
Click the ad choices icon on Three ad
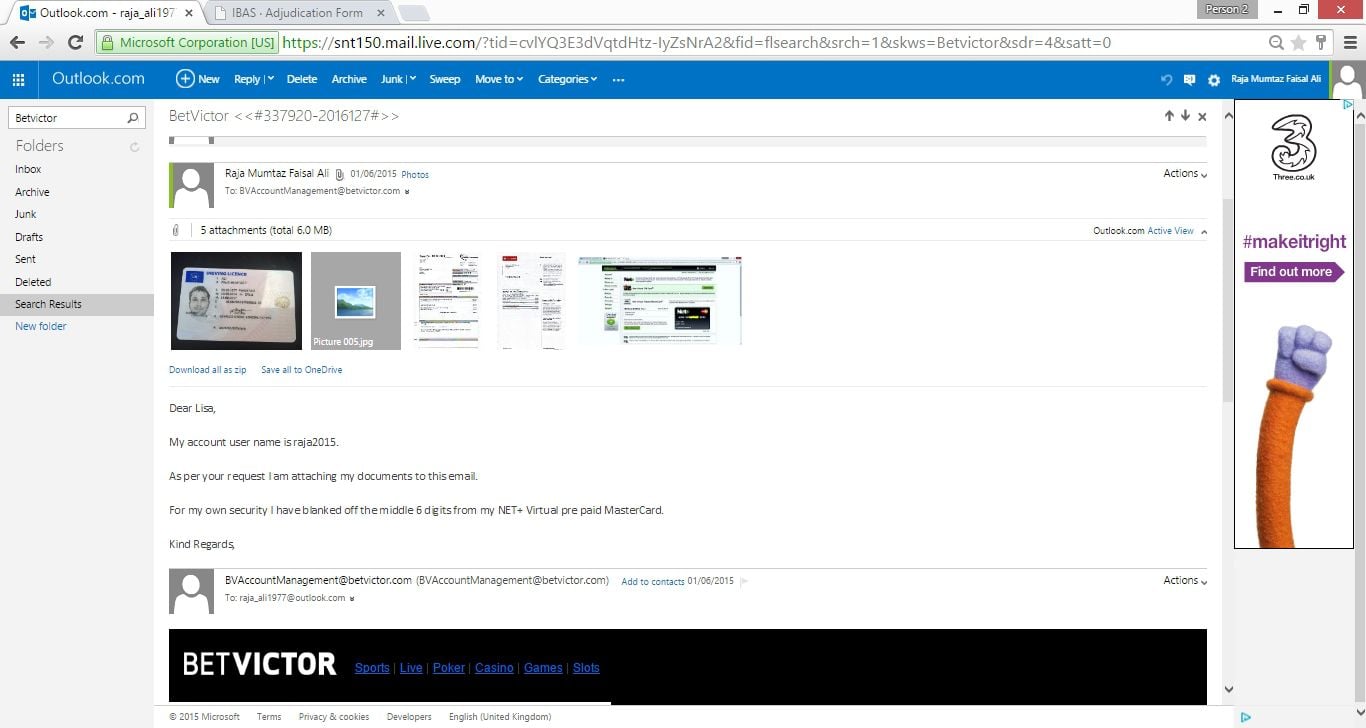click(x=1347, y=105)
